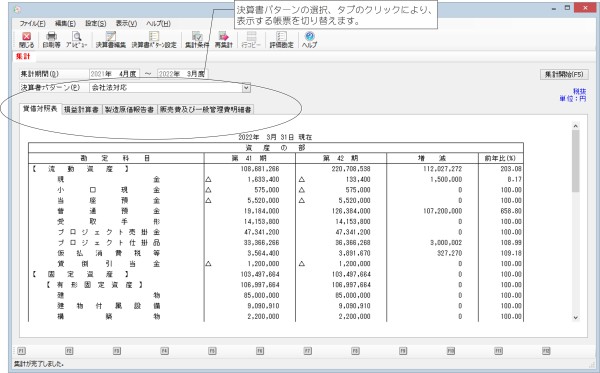Click the scrollbar down arrow

pyautogui.click(x=576, y=318)
